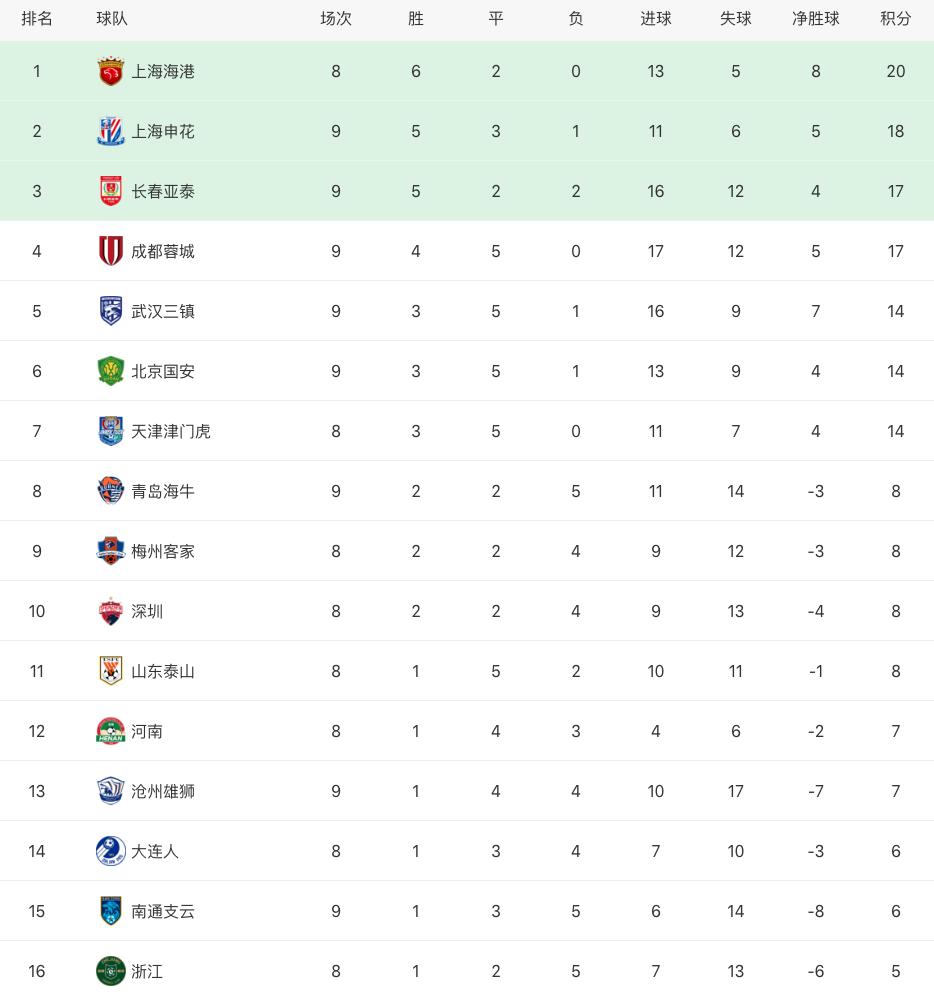Click the 青岛海牛 team crest
Image resolution: width=934 pixels, height=994 pixels.
[110, 491]
